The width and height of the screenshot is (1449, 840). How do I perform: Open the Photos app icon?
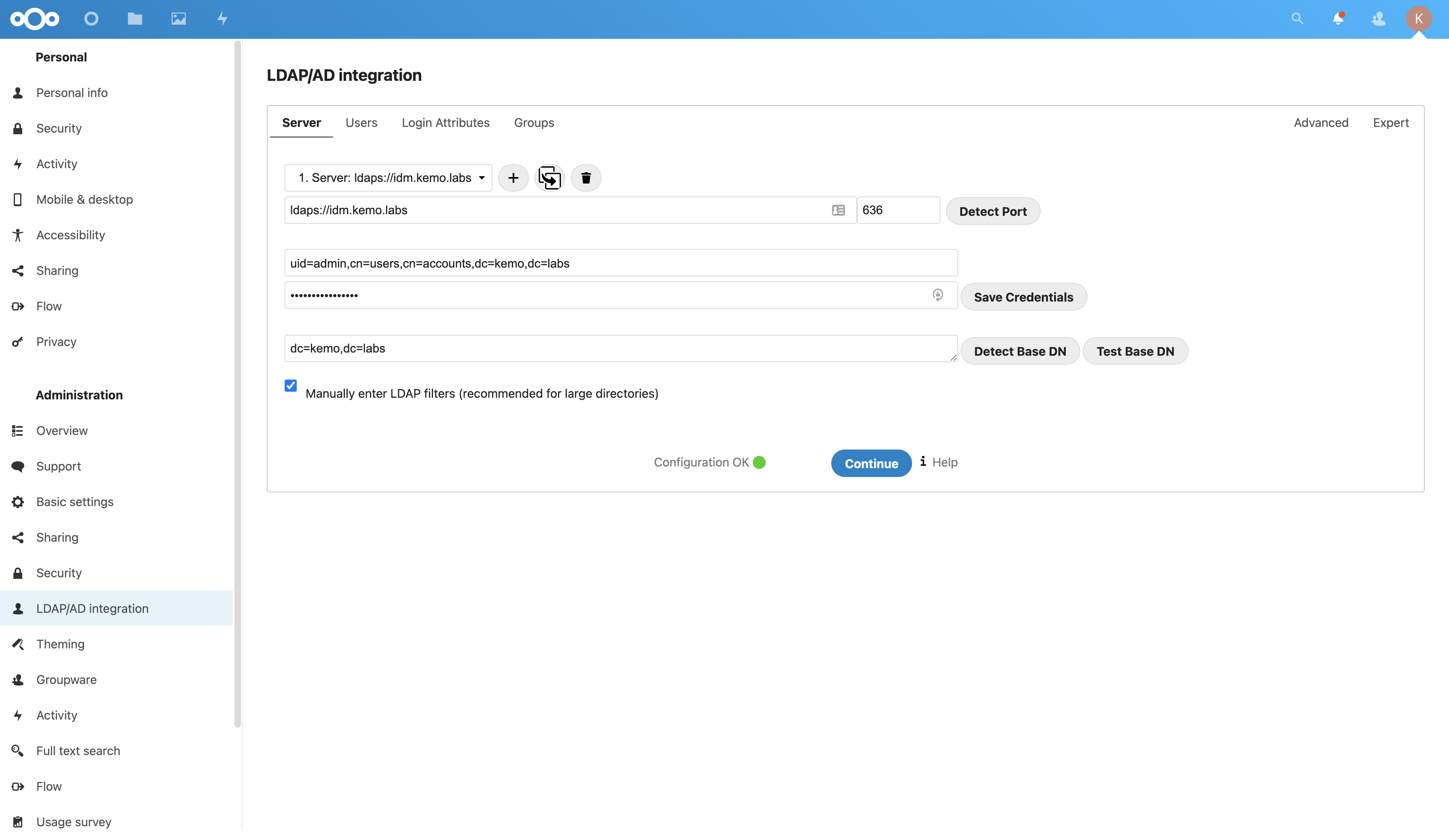[x=178, y=19]
